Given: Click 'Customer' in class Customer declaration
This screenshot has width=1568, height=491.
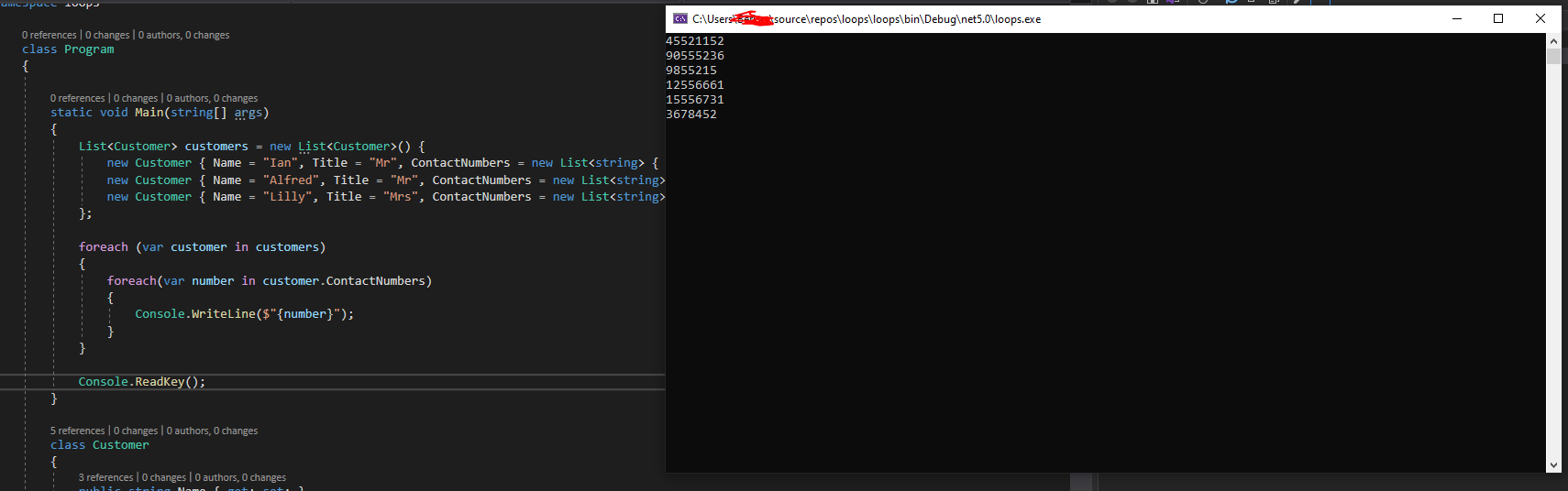Looking at the screenshot, I should click(120, 445).
